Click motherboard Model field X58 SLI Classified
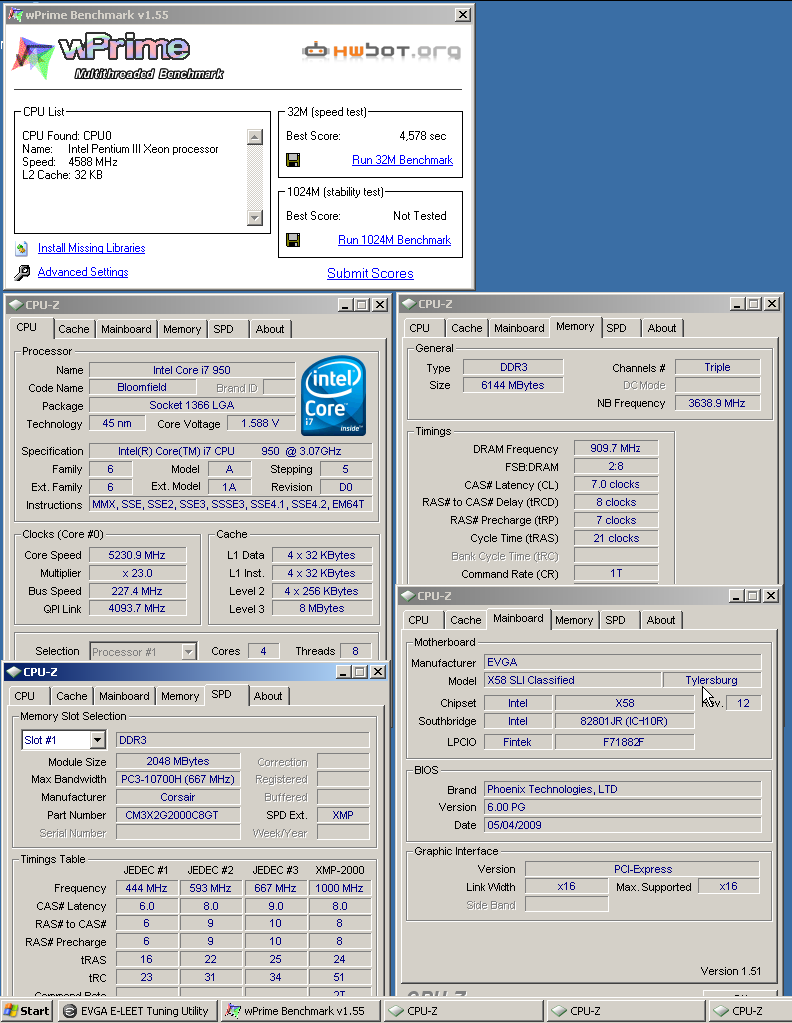Viewport: 792px width, 1023px height. tap(572, 680)
